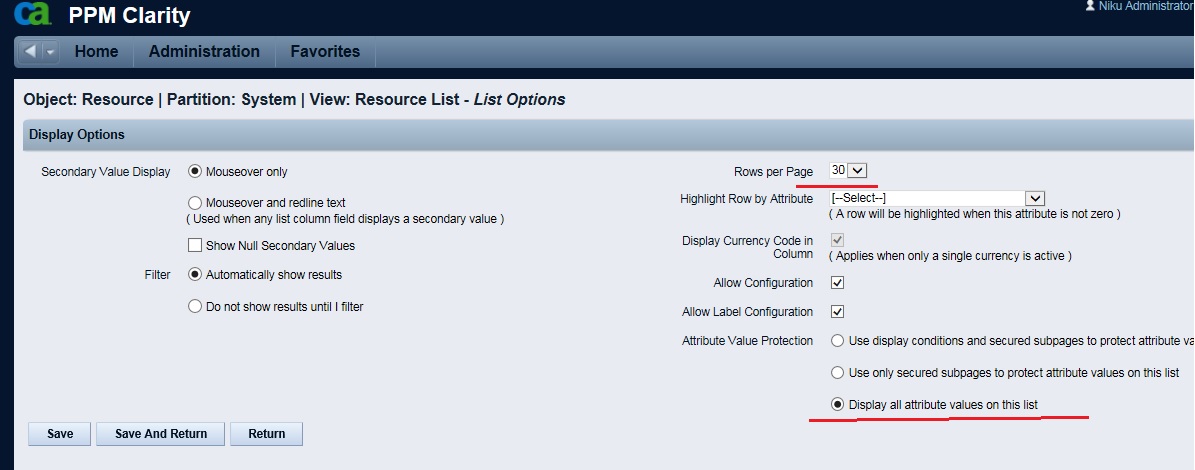Click the Rows per Page label
The width and height of the screenshot is (1195, 470).
coord(774,171)
